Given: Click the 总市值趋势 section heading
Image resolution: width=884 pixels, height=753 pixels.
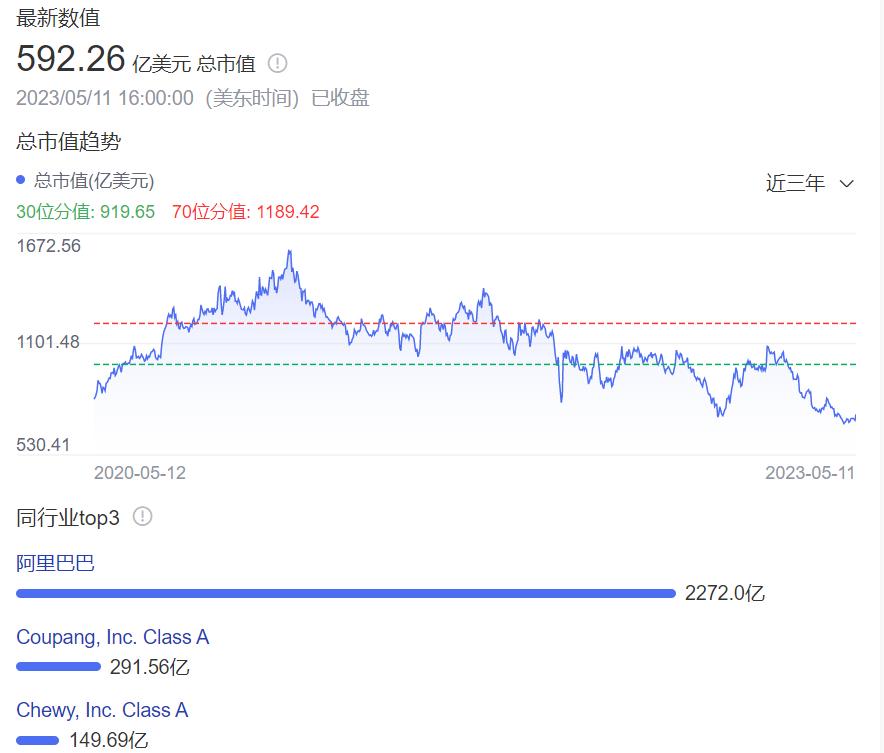Looking at the screenshot, I should [68, 141].
